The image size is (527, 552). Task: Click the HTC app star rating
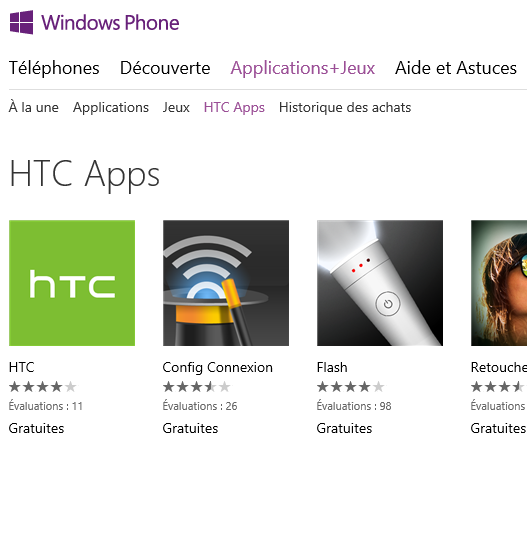click(x=43, y=387)
